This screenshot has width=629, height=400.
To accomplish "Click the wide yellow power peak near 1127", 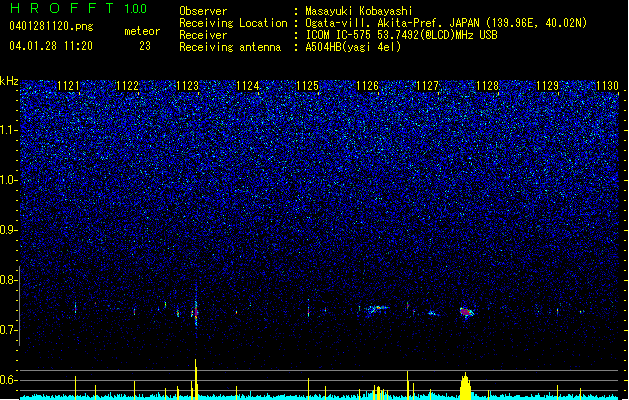I will click(x=465, y=386).
